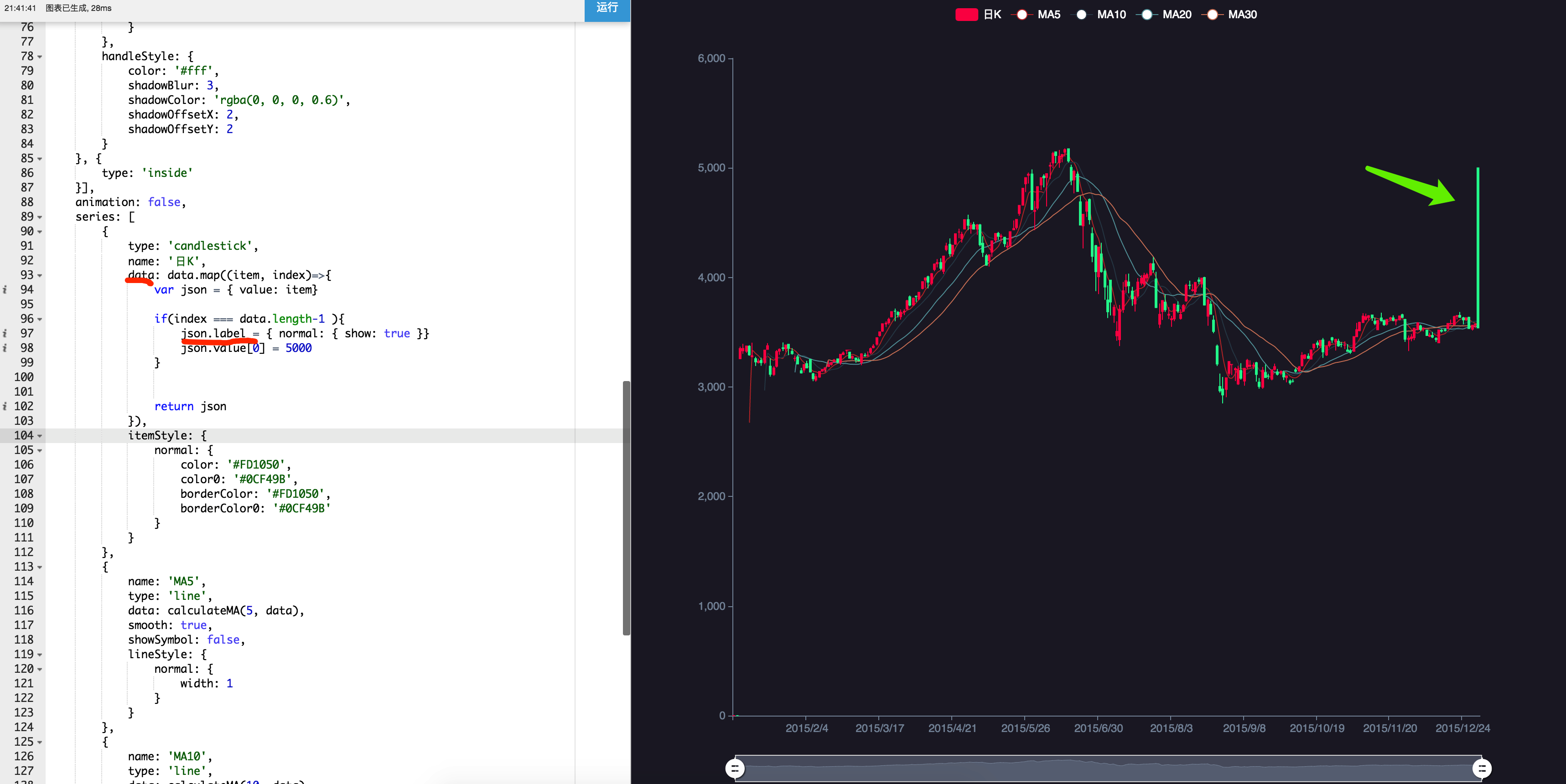The height and width of the screenshot is (784, 1566).
Task: Click the left data zoom handle
Action: coord(735,768)
